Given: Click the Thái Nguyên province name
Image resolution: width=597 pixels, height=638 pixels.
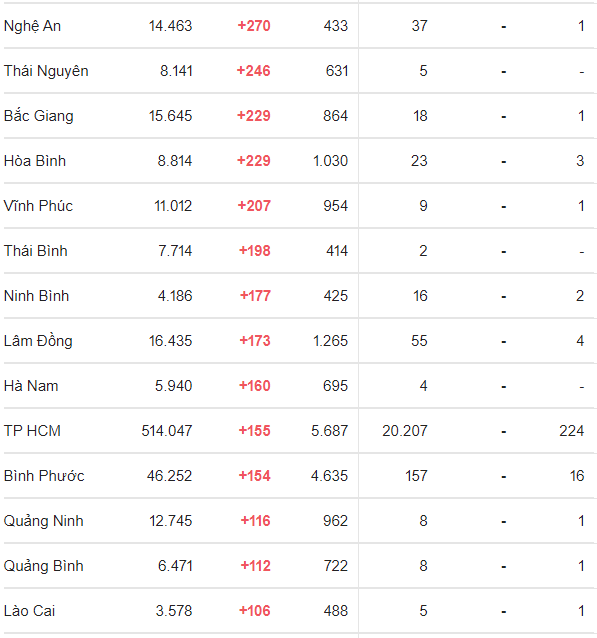Looking at the screenshot, I should 46,71.
